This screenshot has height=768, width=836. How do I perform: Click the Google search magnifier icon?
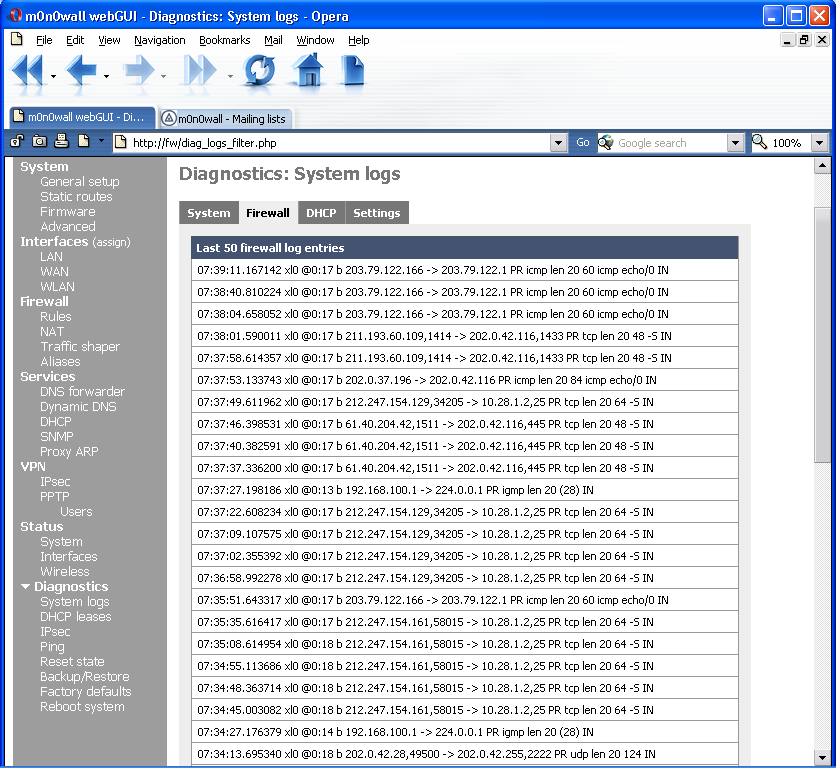tap(604, 142)
